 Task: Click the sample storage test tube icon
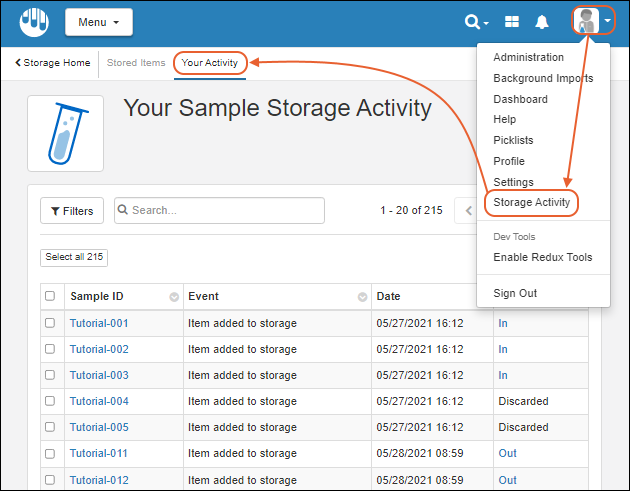[65, 134]
